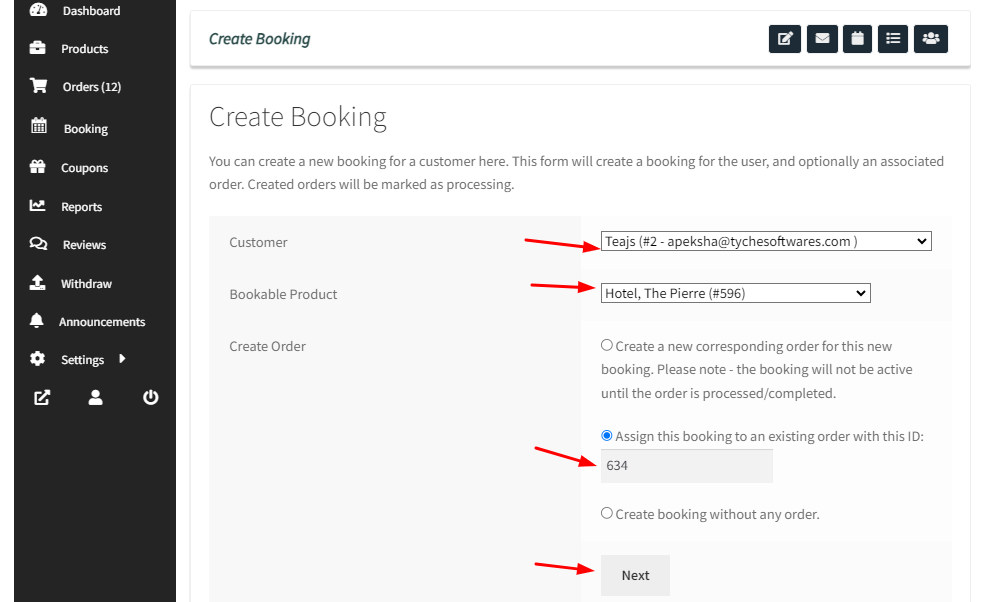Click the italic Create Booking header title
988x602 pixels.
pos(260,39)
